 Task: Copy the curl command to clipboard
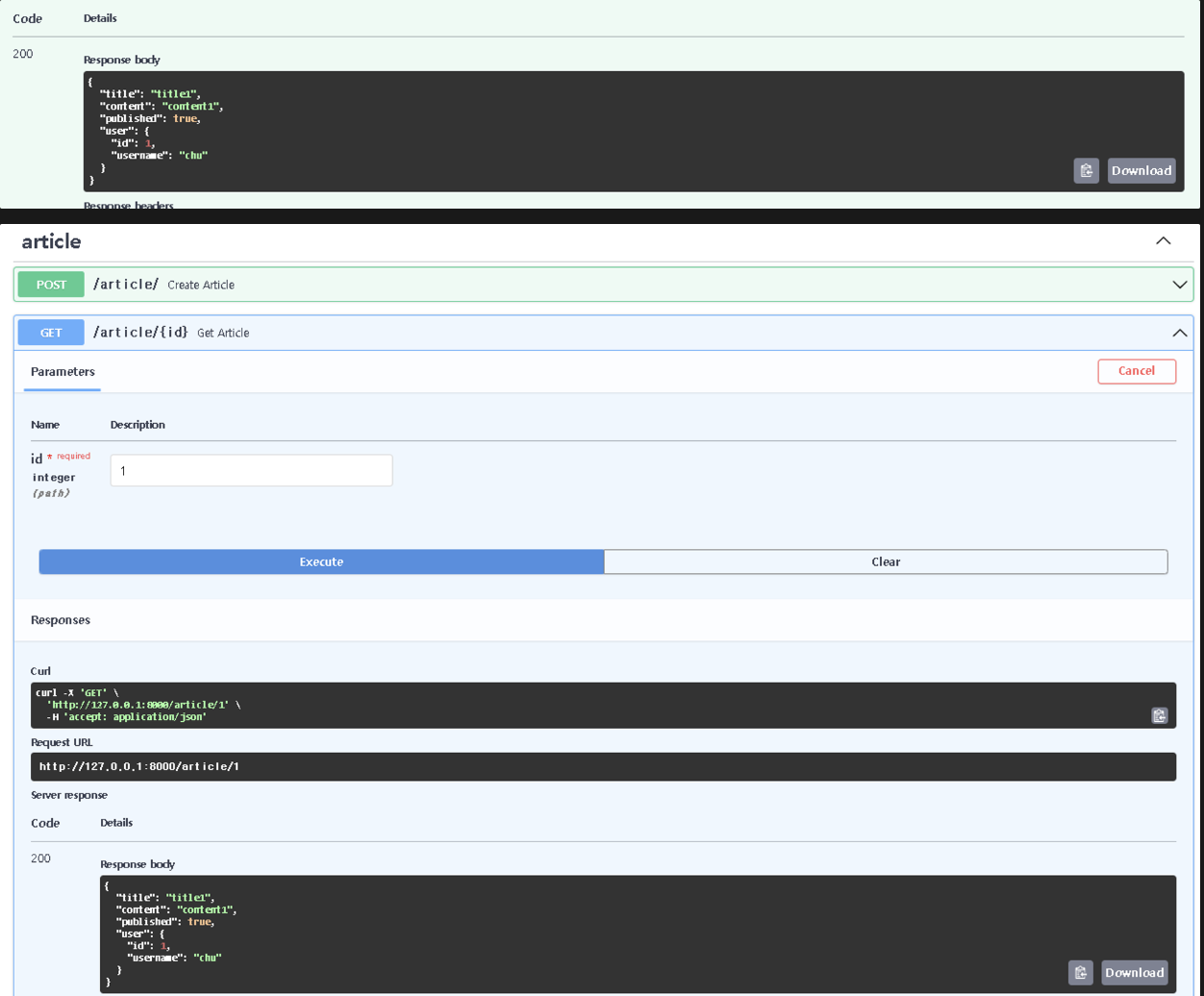(x=1159, y=715)
